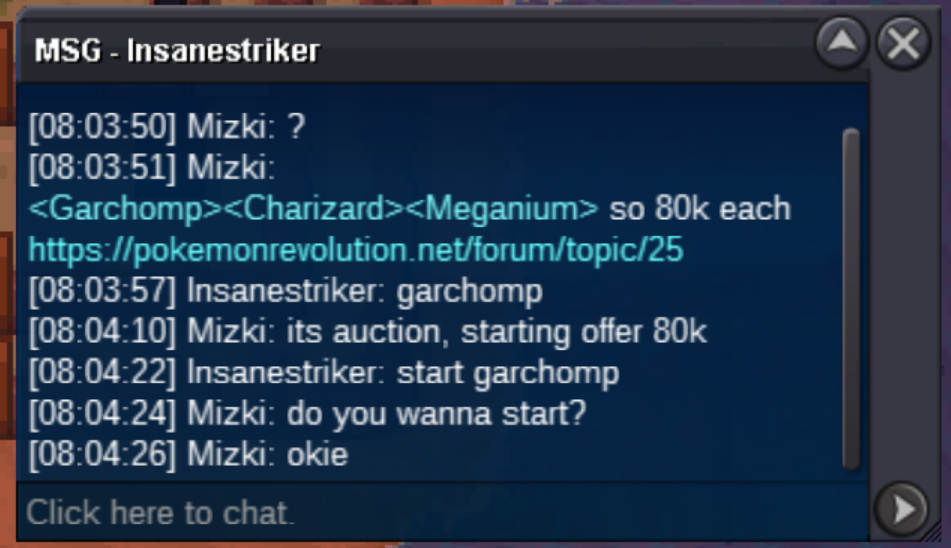Viewport: 951px width, 548px height.
Task: Click the 'do you wanna start?' message
Action: tap(307, 415)
